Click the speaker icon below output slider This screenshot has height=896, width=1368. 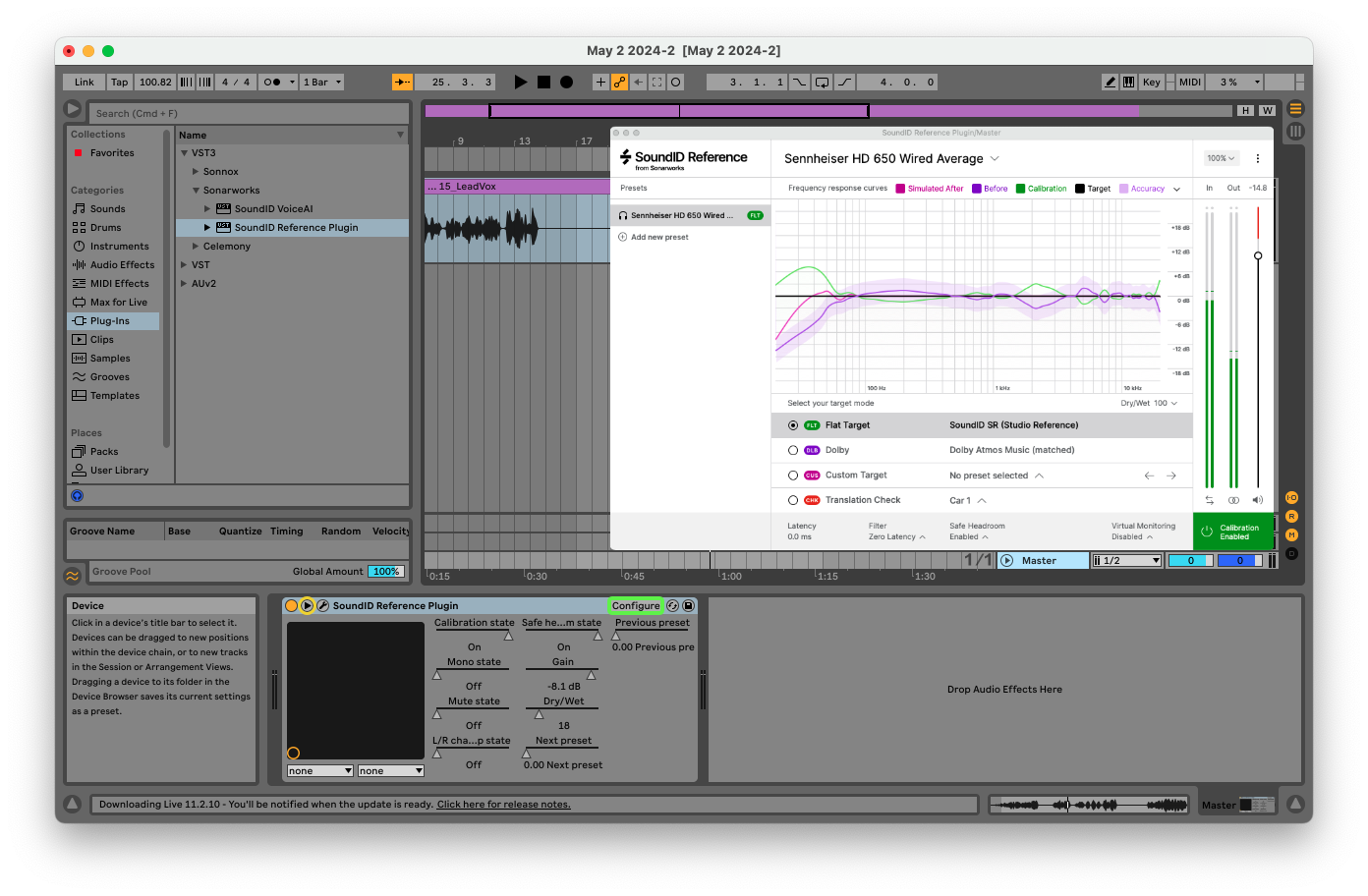pos(1258,500)
